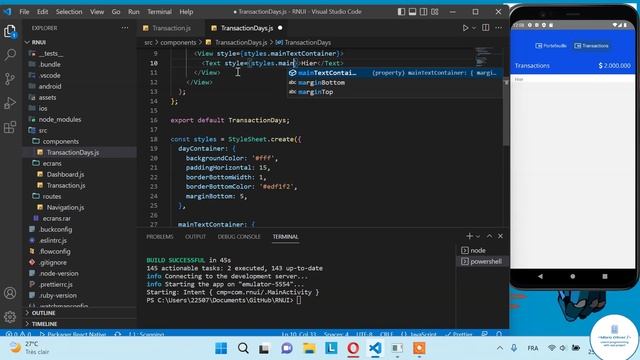Click components in breadcrumb path
This screenshot has height=360, width=640.
[178, 42]
